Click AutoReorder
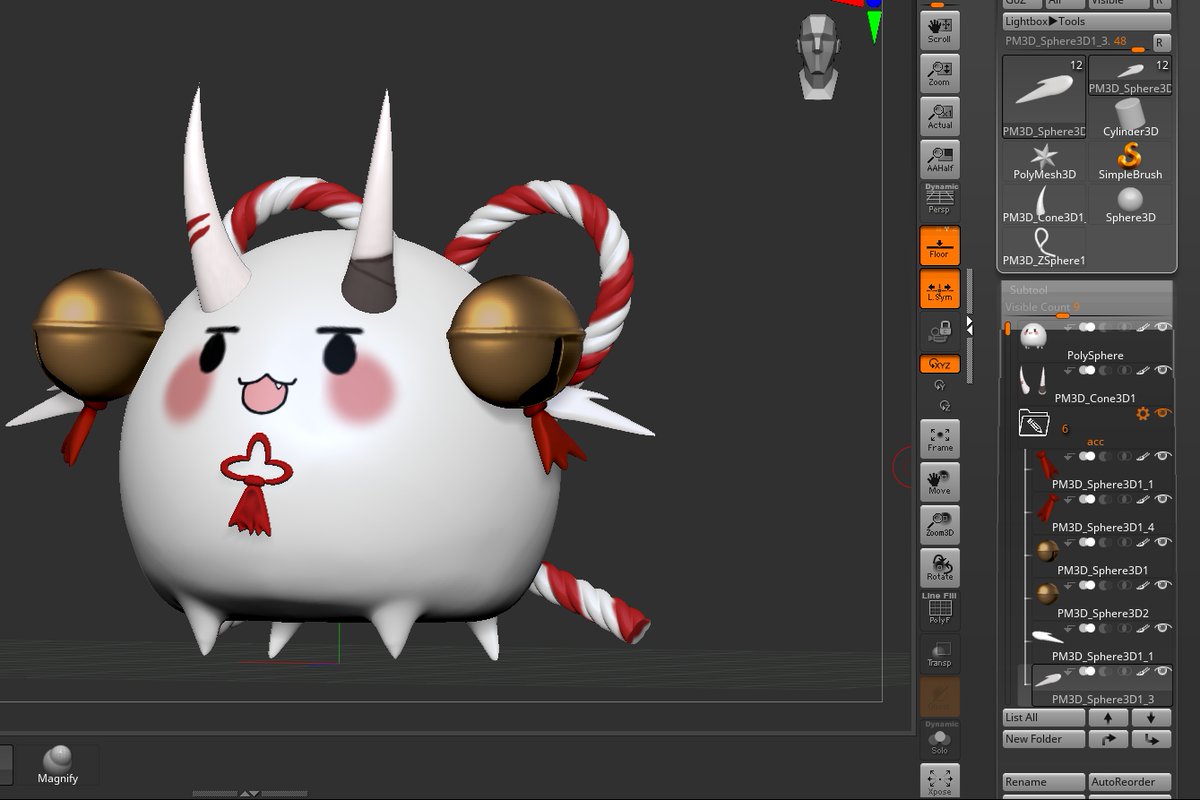 tap(1130, 782)
